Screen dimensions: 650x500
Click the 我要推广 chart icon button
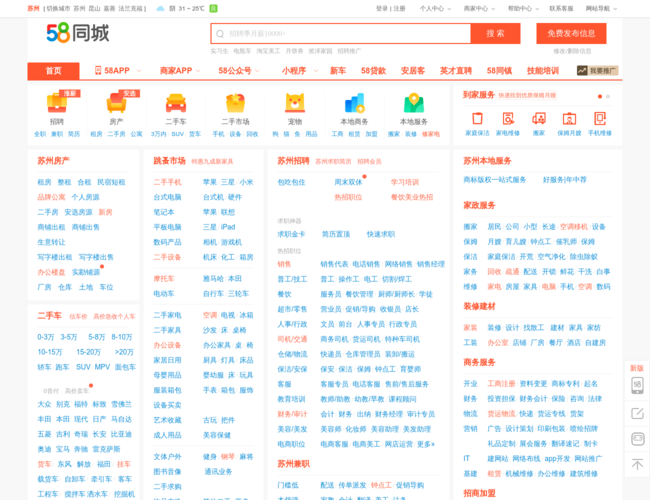click(x=597, y=70)
